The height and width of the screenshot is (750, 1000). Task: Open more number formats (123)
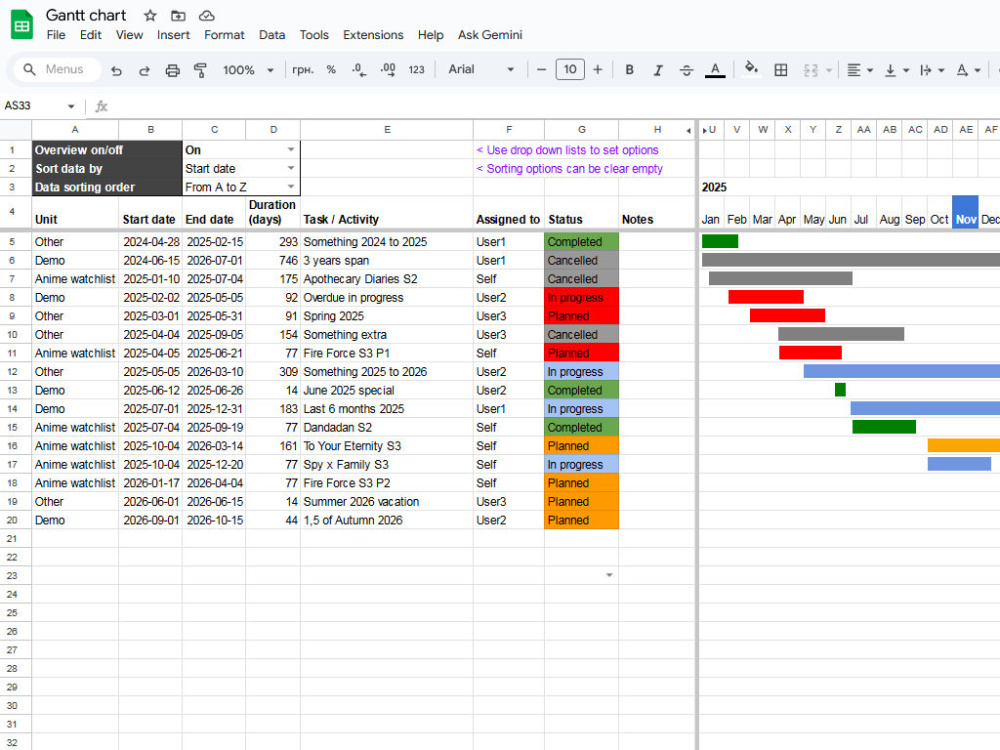[x=416, y=70]
